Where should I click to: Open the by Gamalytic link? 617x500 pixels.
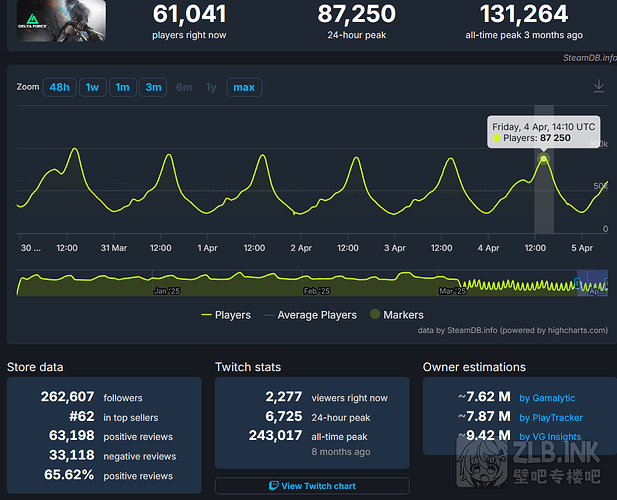547,398
